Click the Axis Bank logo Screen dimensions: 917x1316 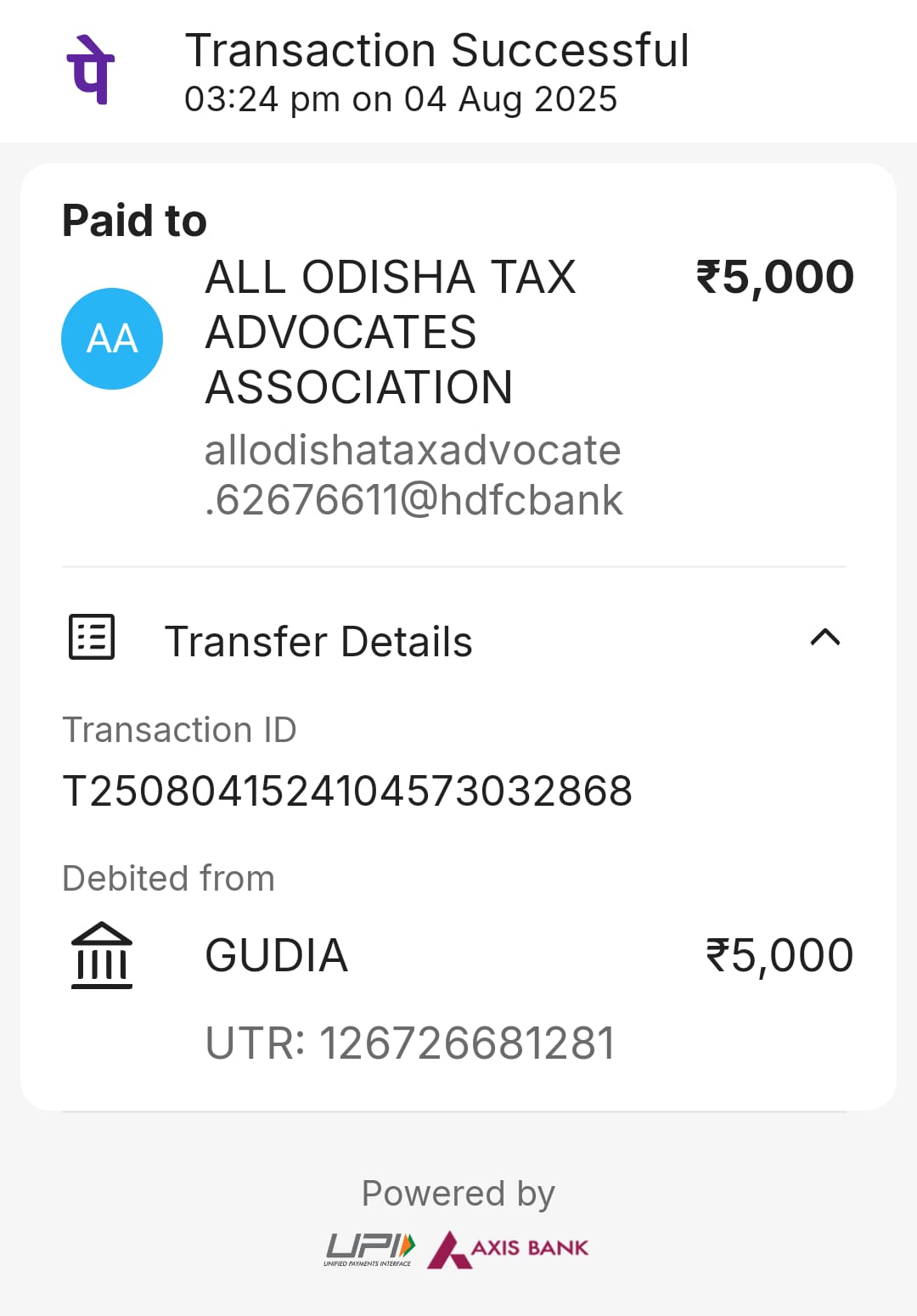[x=508, y=1249]
